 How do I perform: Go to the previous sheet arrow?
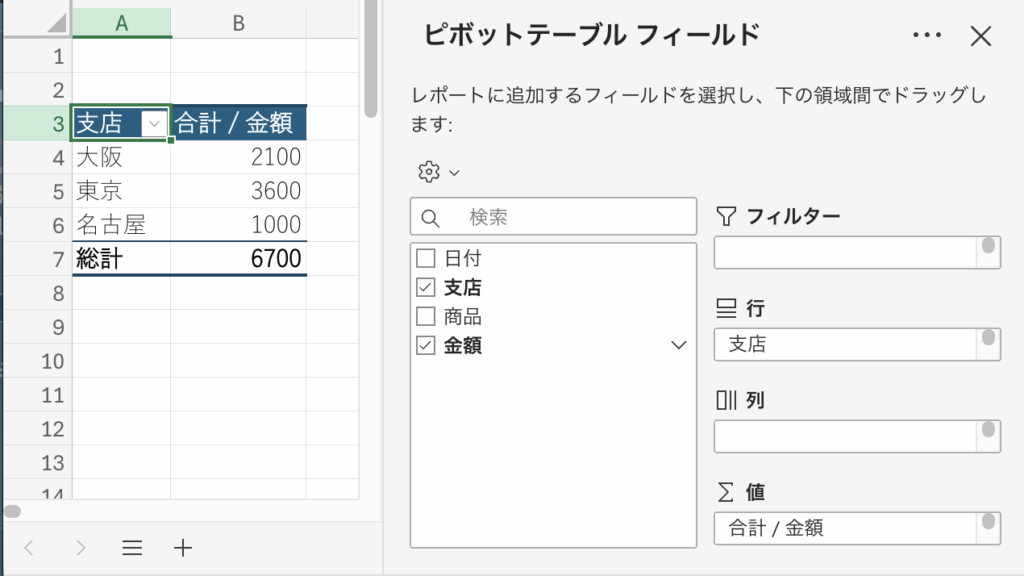click(29, 547)
